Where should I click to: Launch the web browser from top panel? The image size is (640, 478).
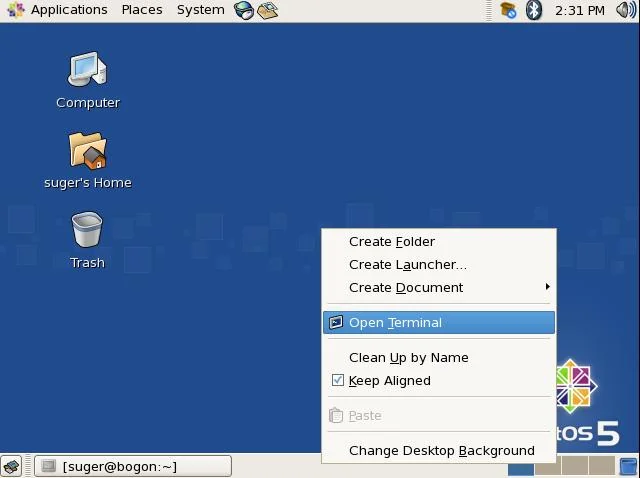coord(244,10)
